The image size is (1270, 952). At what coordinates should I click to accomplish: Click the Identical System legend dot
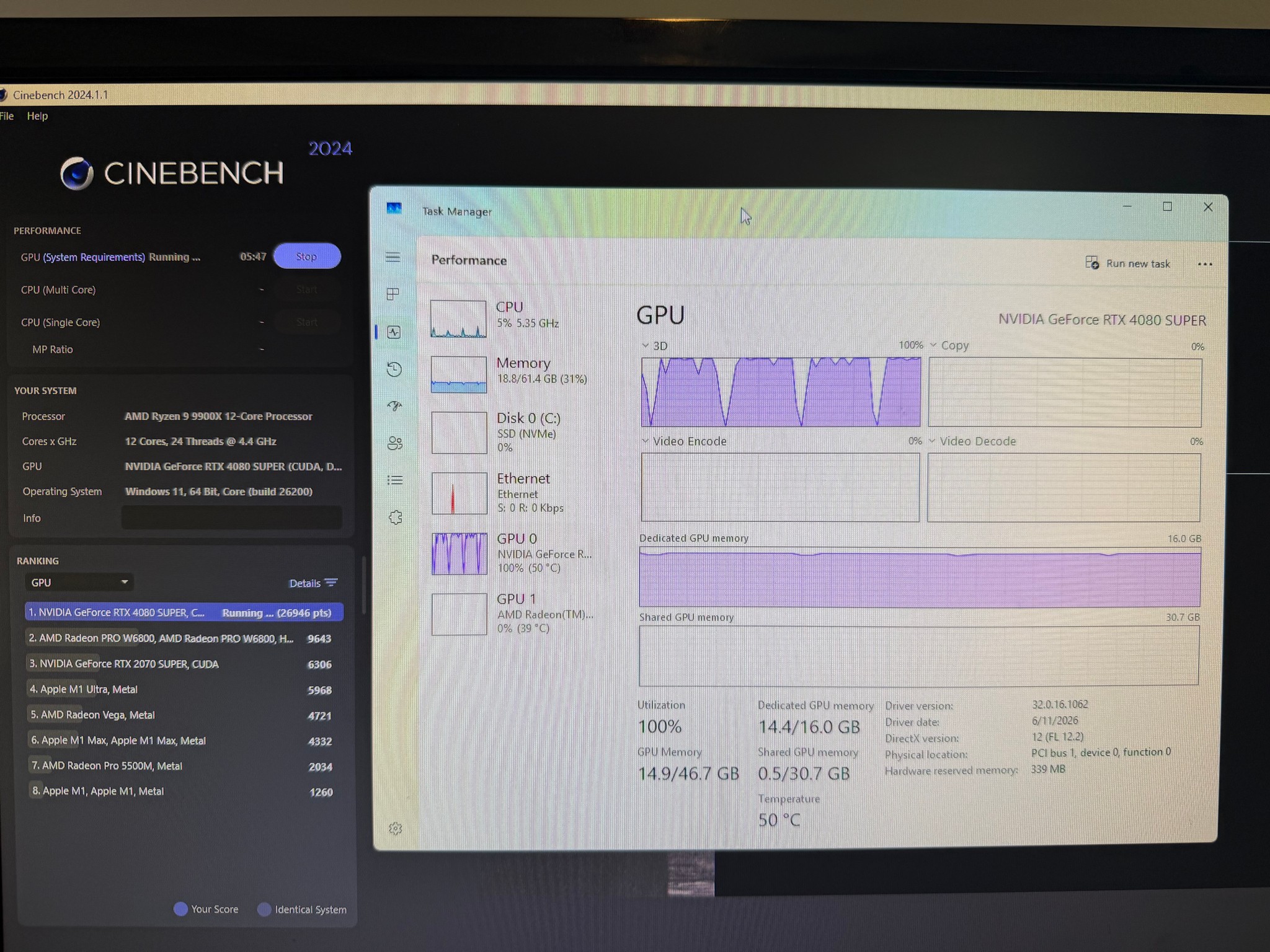coord(264,909)
